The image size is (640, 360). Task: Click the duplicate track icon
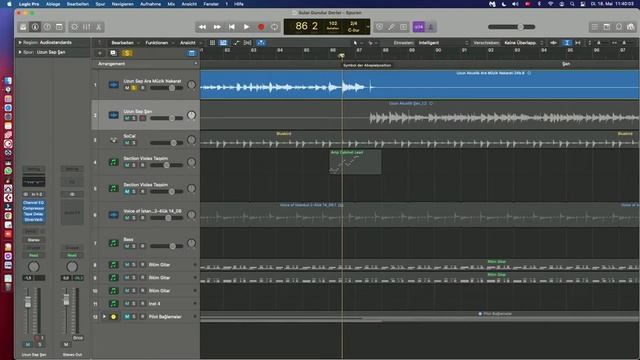(113, 53)
